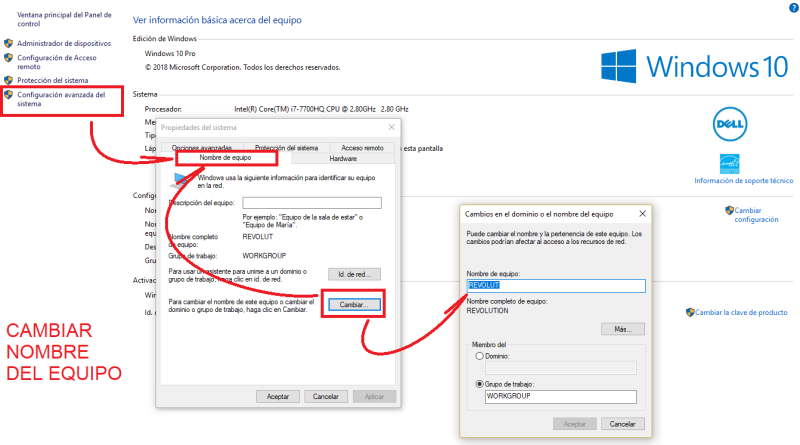Close Cambios en el dominio dialog
The height and width of the screenshot is (445, 800).
click(642, 214)
